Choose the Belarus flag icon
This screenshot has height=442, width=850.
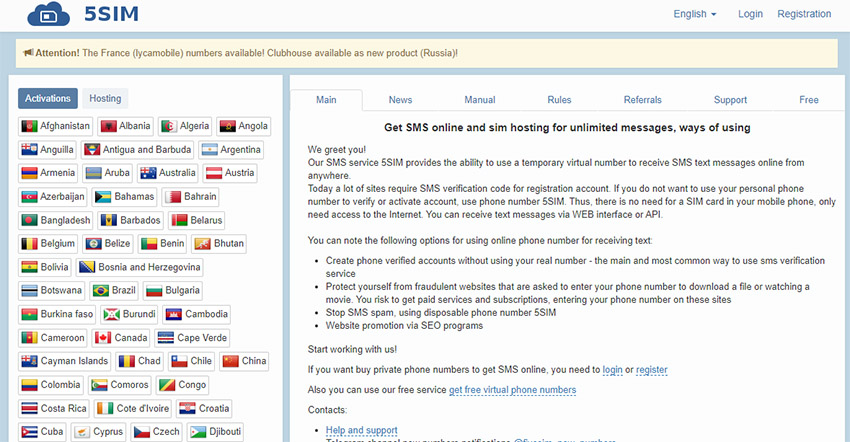tap(179, 220)
